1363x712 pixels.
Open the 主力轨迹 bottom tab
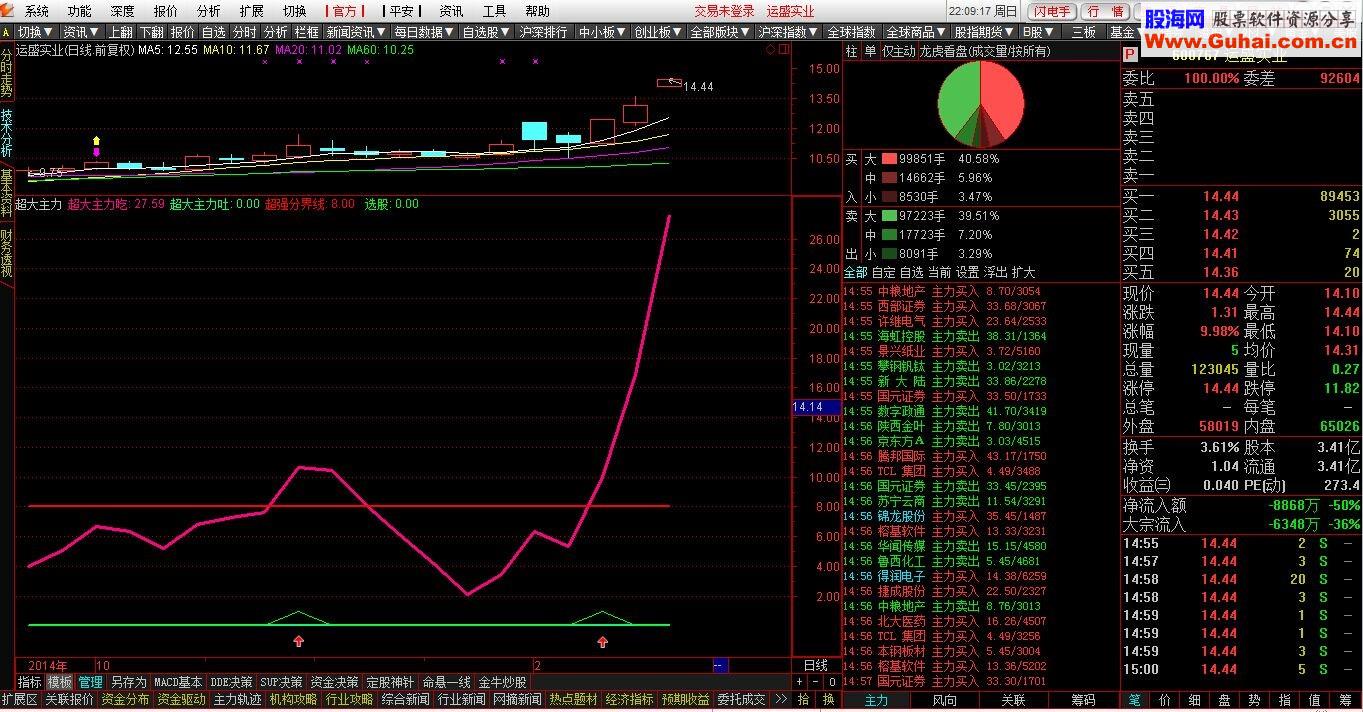(237, 700)
